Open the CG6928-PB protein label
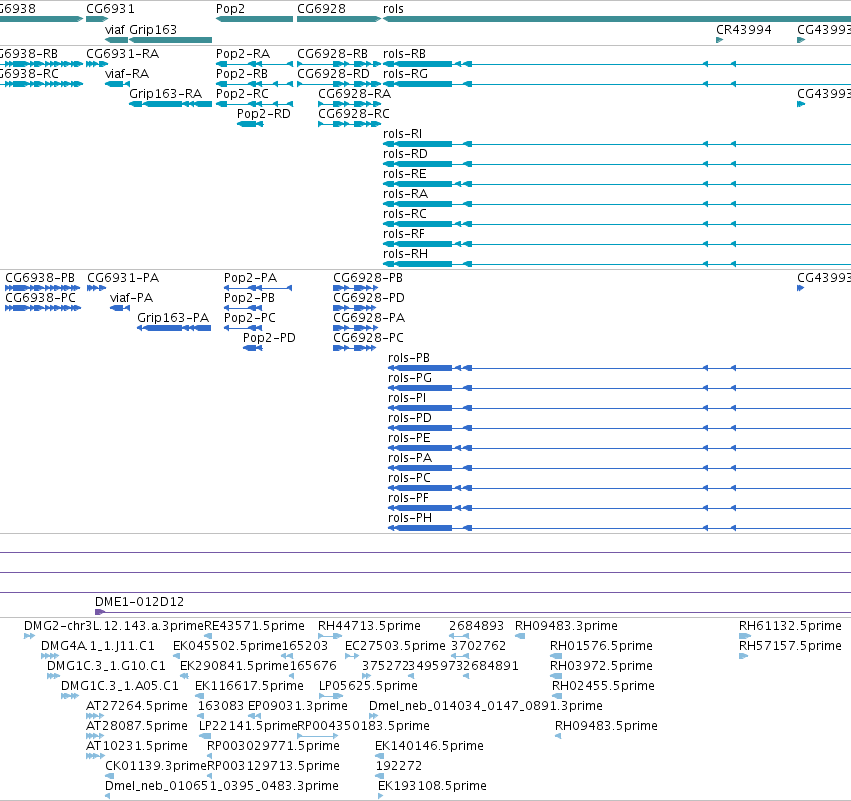 coord(368,278)
